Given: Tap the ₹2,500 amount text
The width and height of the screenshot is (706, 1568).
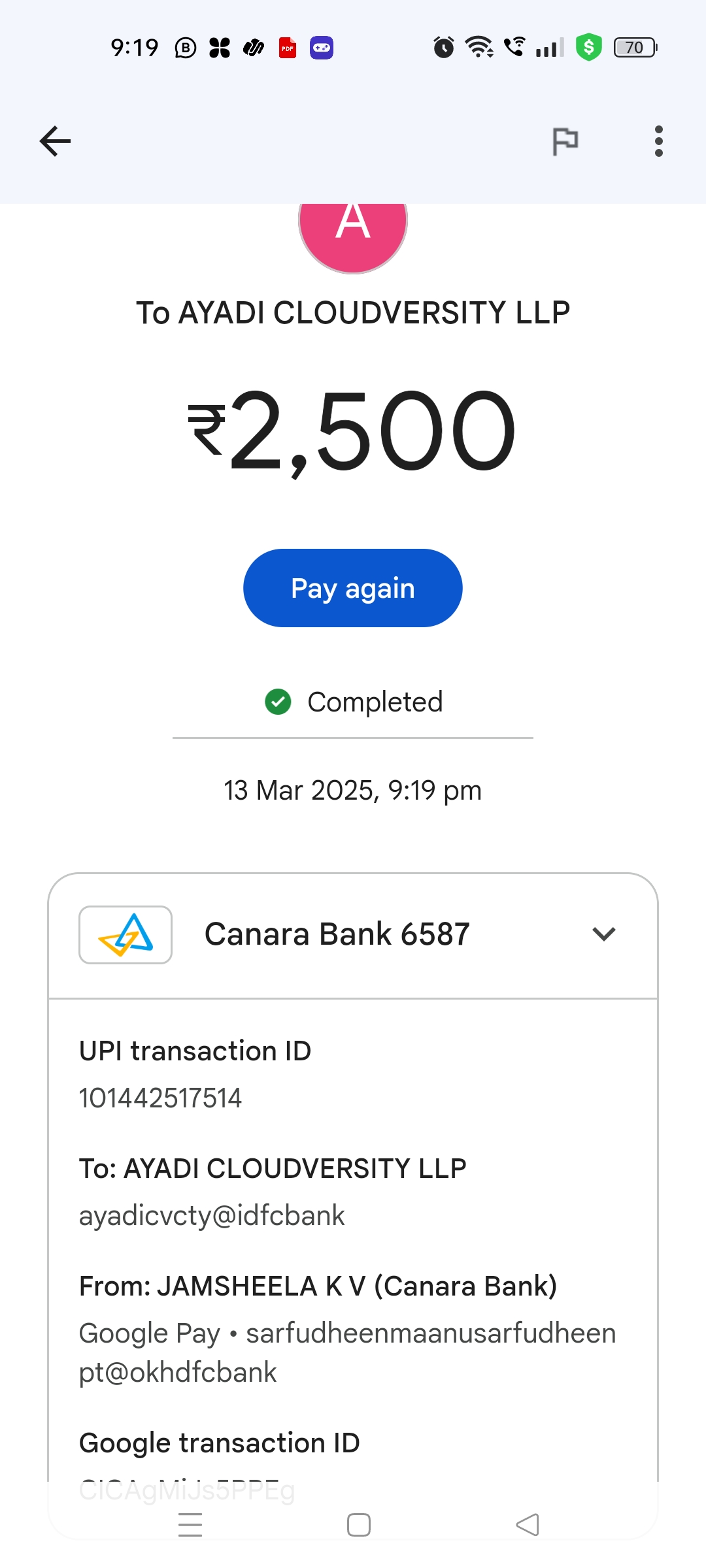Looking at the screenshot, I should [353, 430].
